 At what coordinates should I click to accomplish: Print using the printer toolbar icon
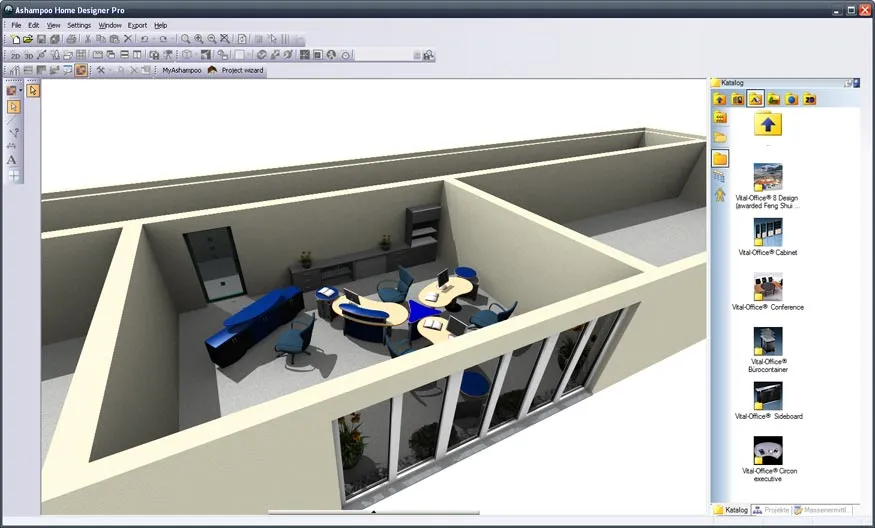(71, 39)
